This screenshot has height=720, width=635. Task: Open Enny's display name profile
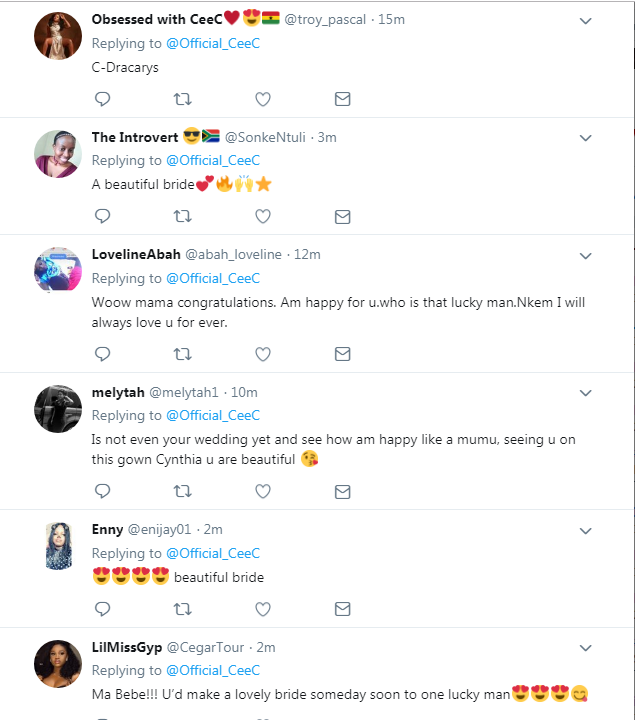106,529
